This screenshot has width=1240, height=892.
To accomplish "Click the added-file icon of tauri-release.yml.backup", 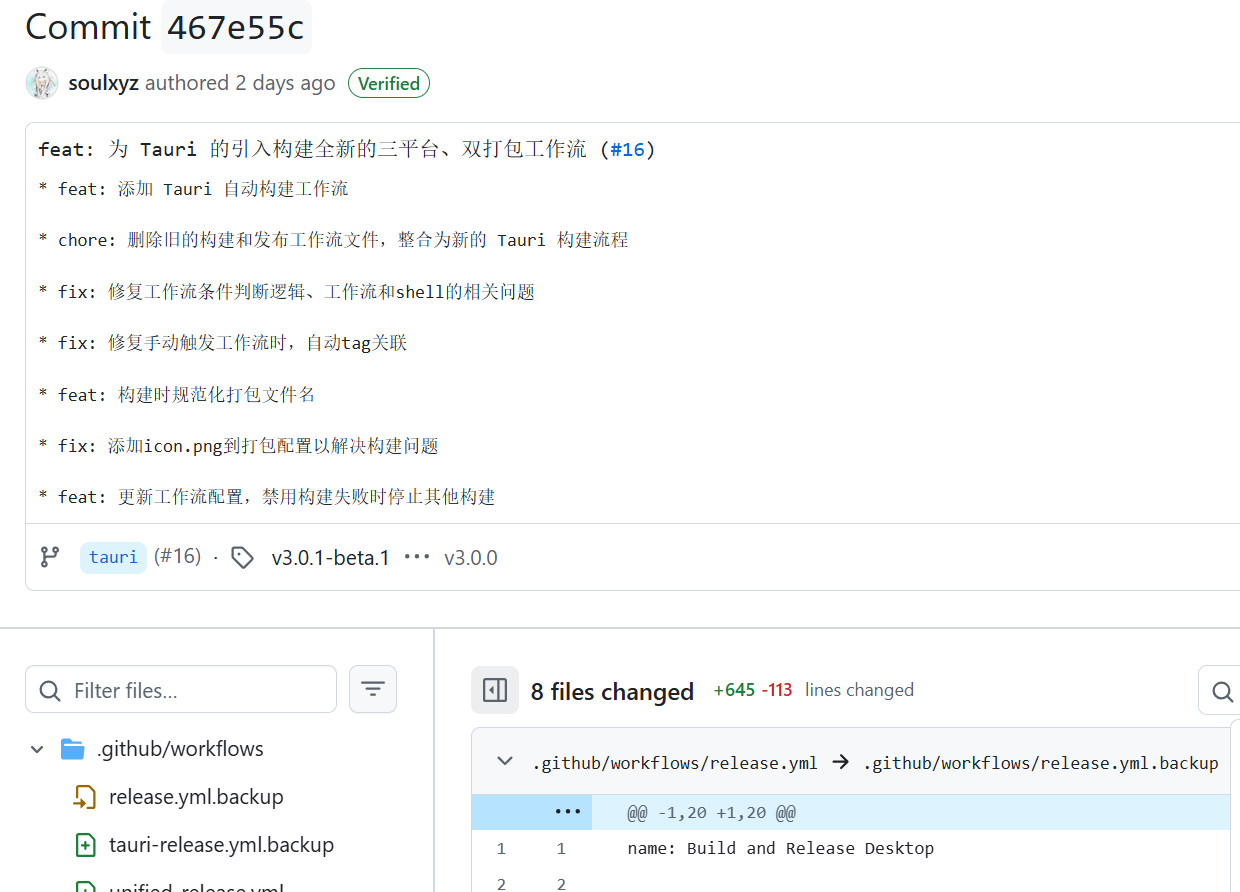I will [86, 845].
